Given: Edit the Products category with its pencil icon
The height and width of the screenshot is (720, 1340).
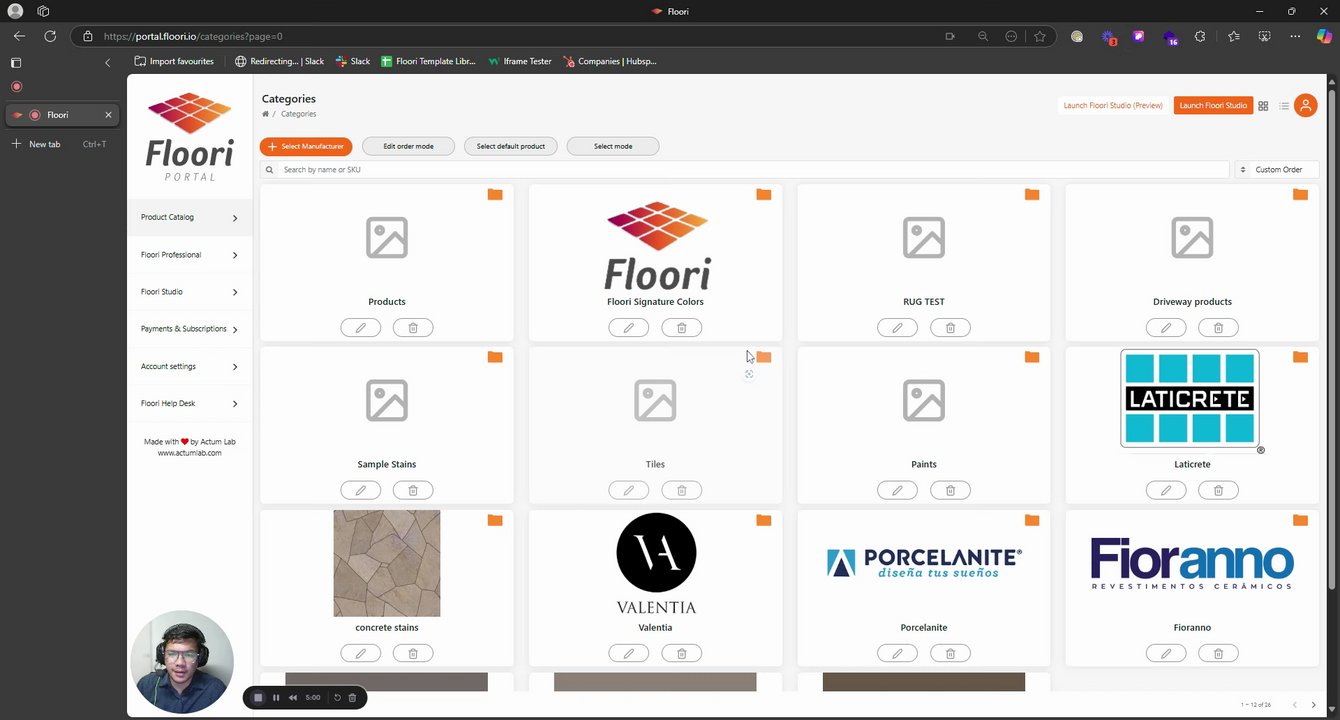Looking at the screenshot, I should [361, 328].
